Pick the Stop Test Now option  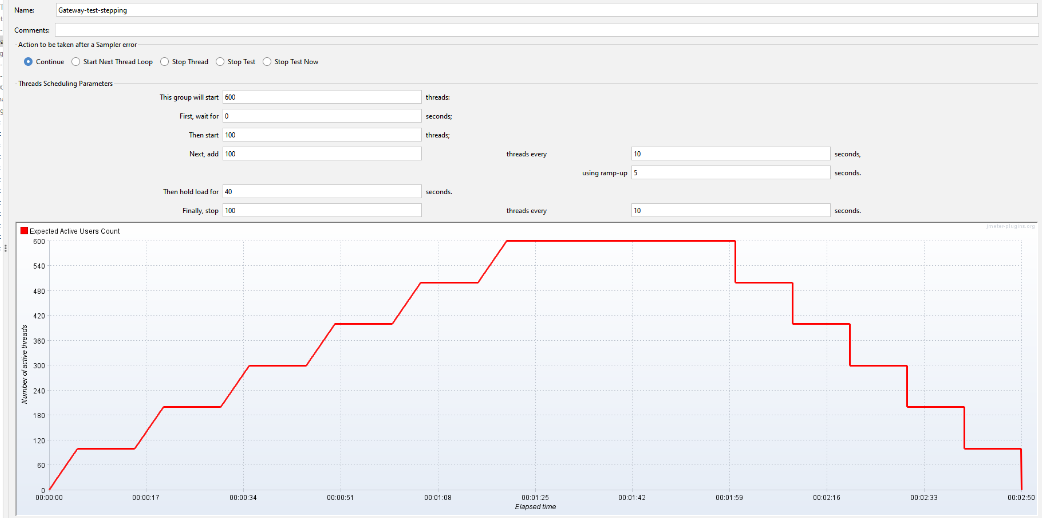pyautogui.click(x=267, y=62)
